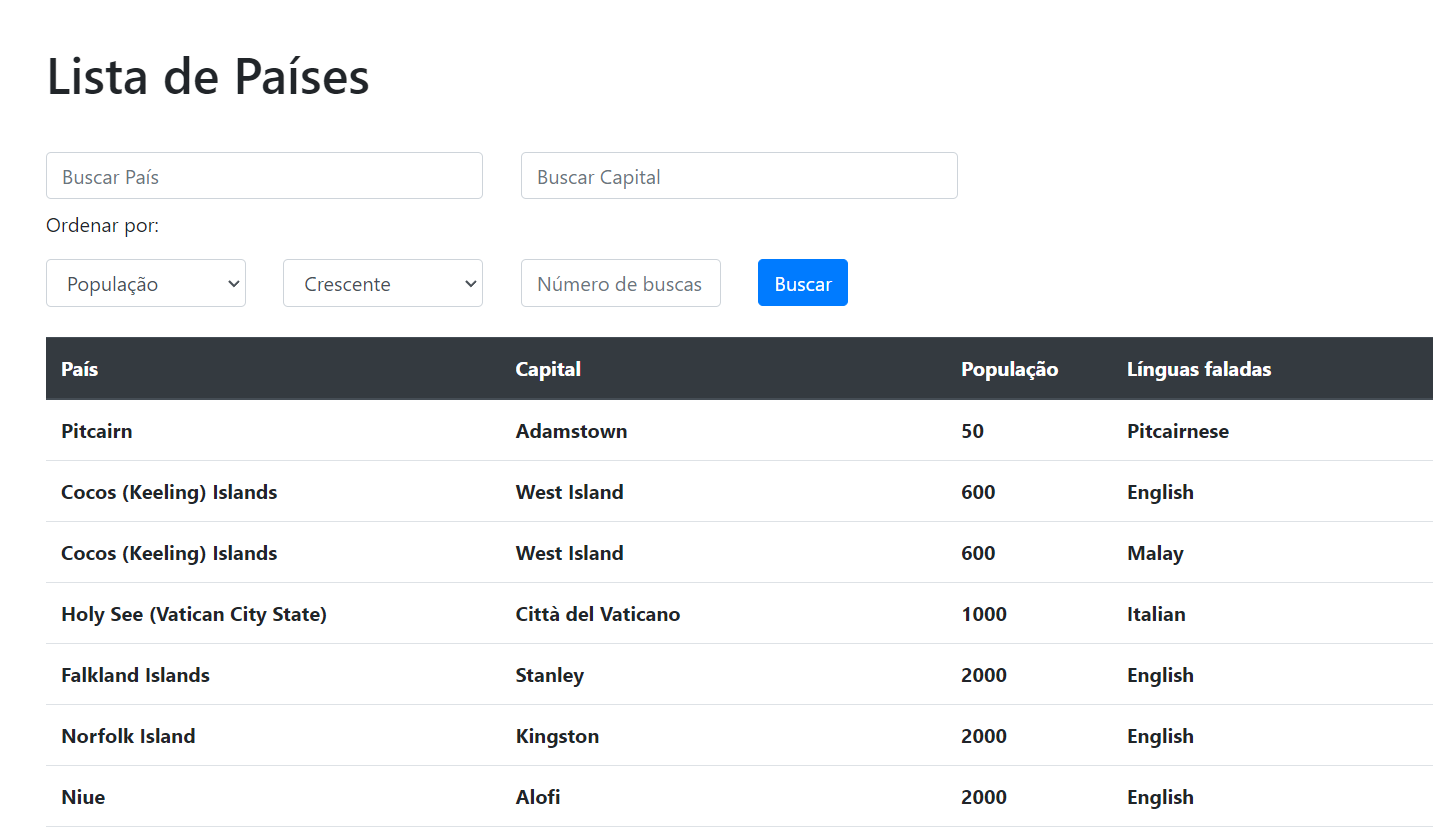
Task: Click the Buscar País search field
Action: coord(264,176)
